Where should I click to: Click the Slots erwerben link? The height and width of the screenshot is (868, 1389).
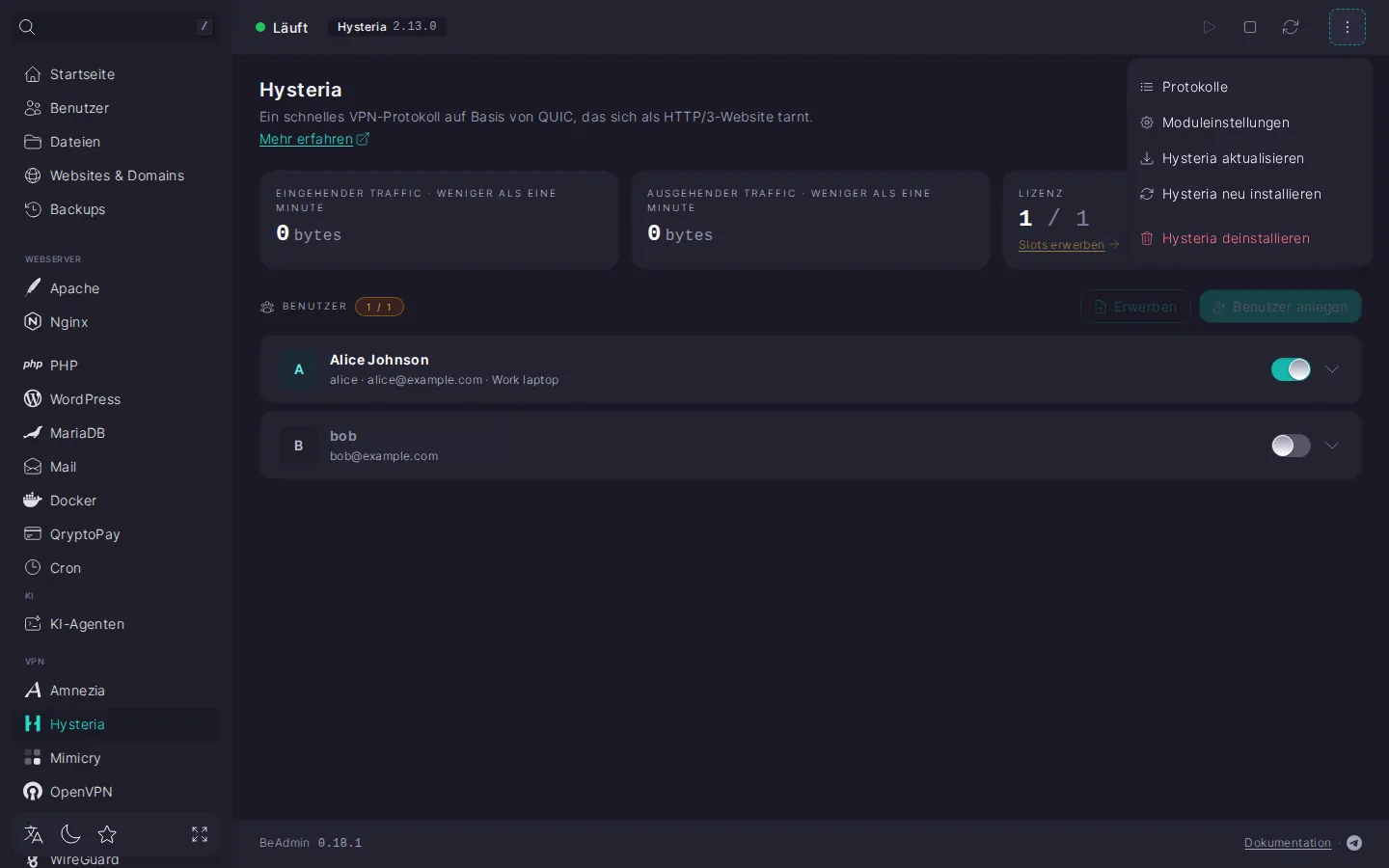pyautogui.click(x=1069, y=245)
